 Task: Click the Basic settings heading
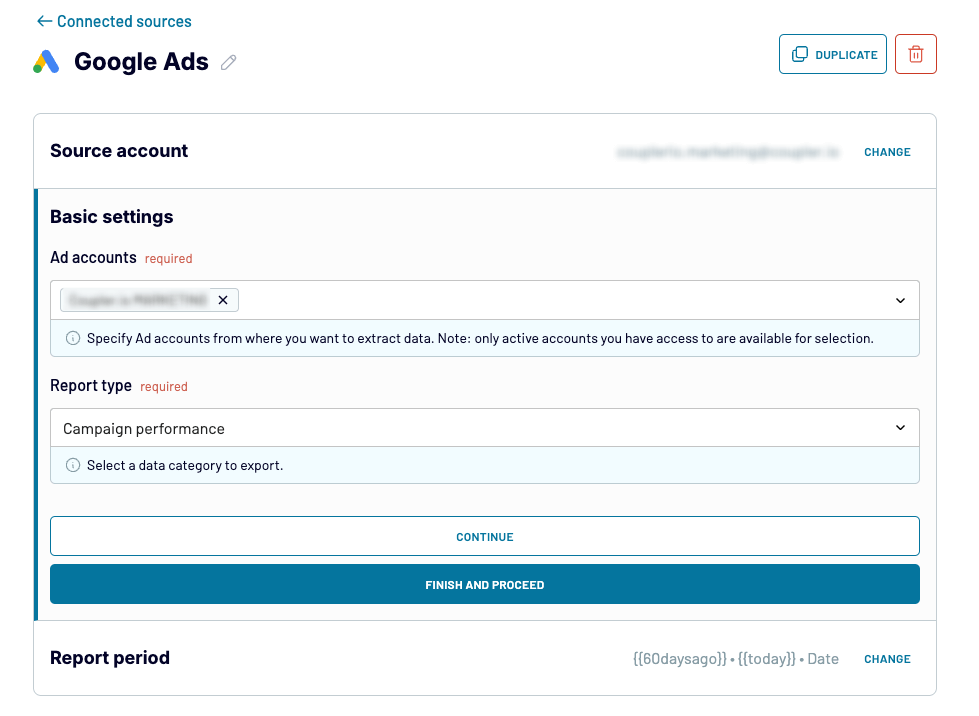pyautogui.click(x=112, y=217)
